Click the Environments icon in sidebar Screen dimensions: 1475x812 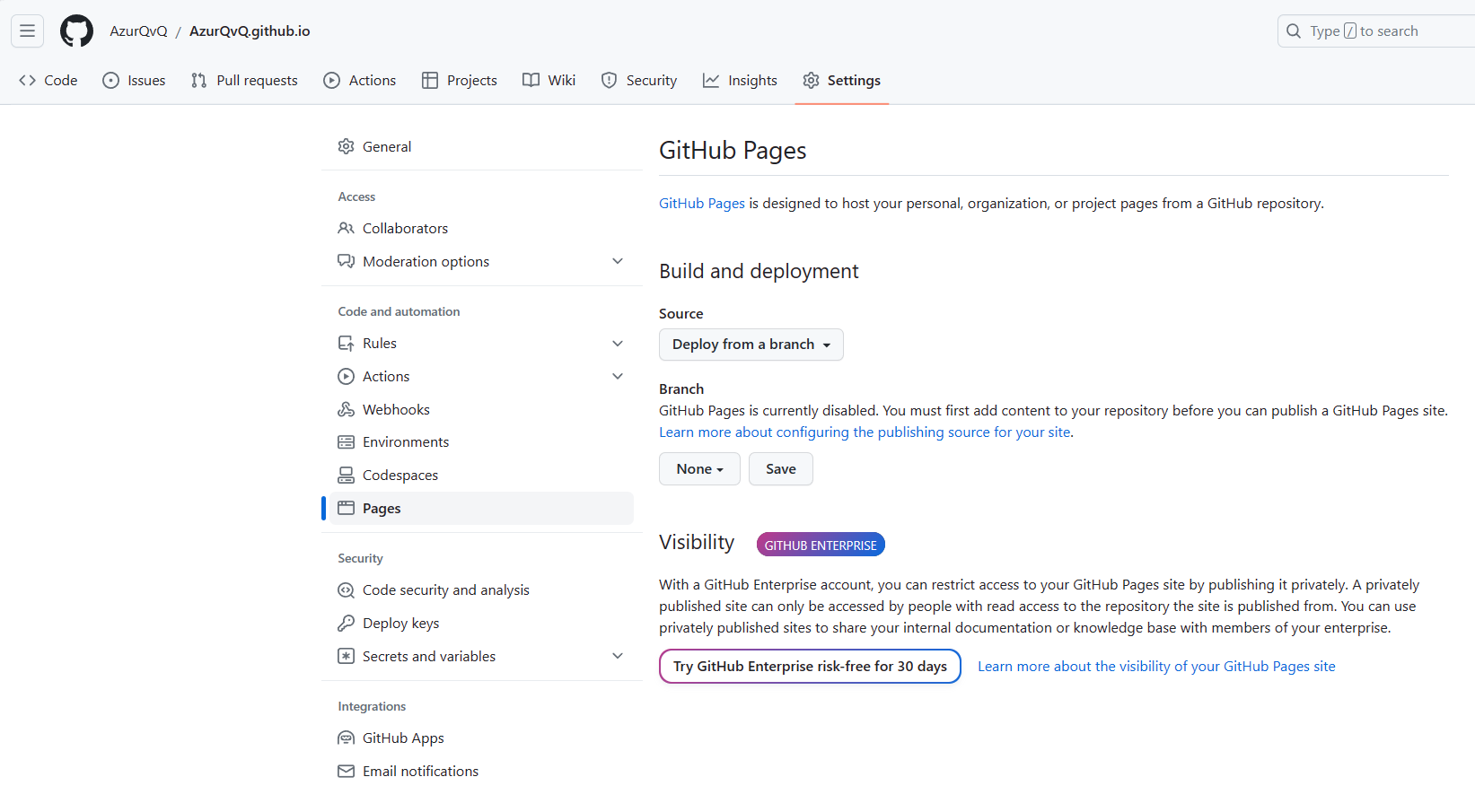[x=346, y=441]
